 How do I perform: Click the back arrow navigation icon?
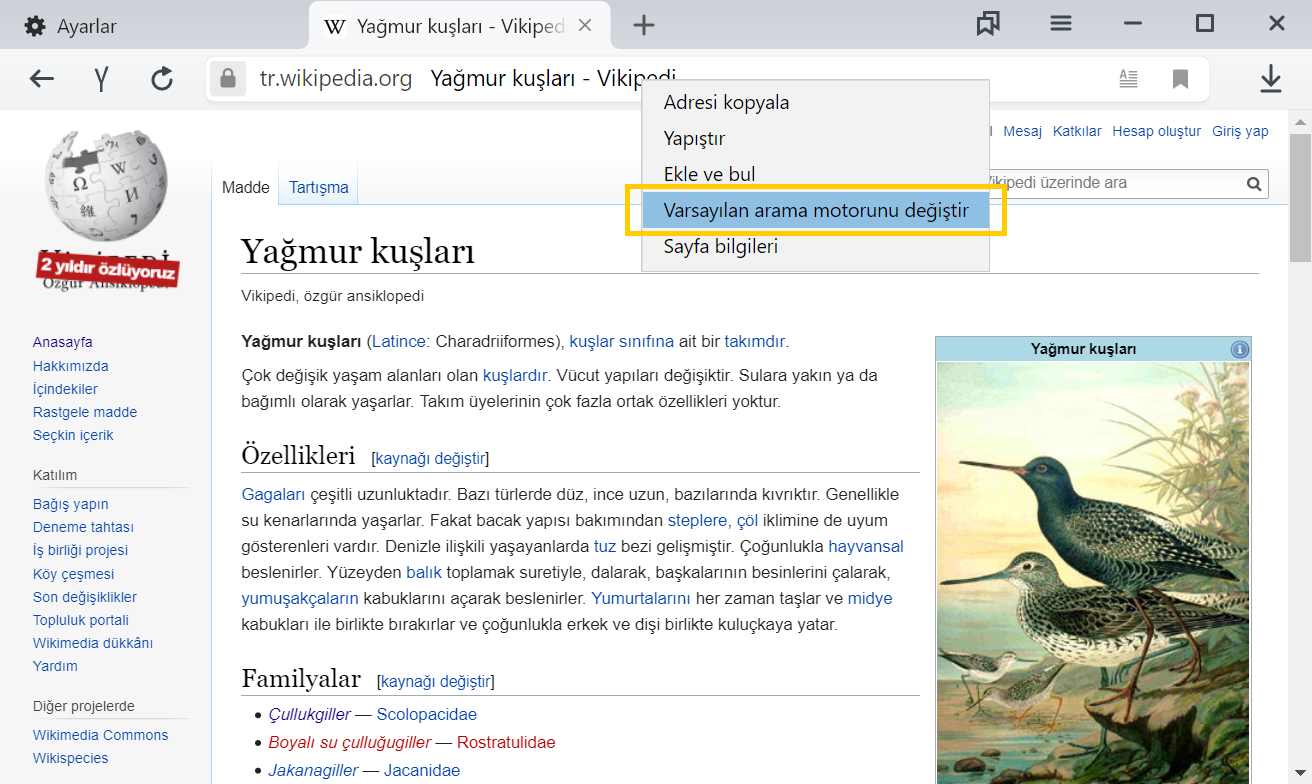tap(42, 79)
